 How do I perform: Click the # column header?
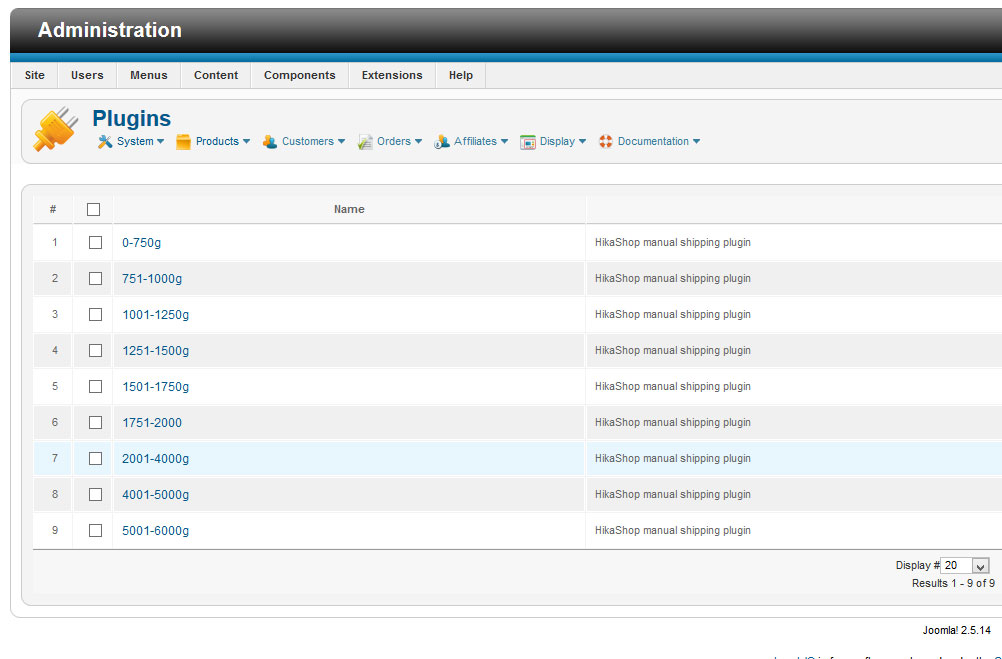point(53,209)
